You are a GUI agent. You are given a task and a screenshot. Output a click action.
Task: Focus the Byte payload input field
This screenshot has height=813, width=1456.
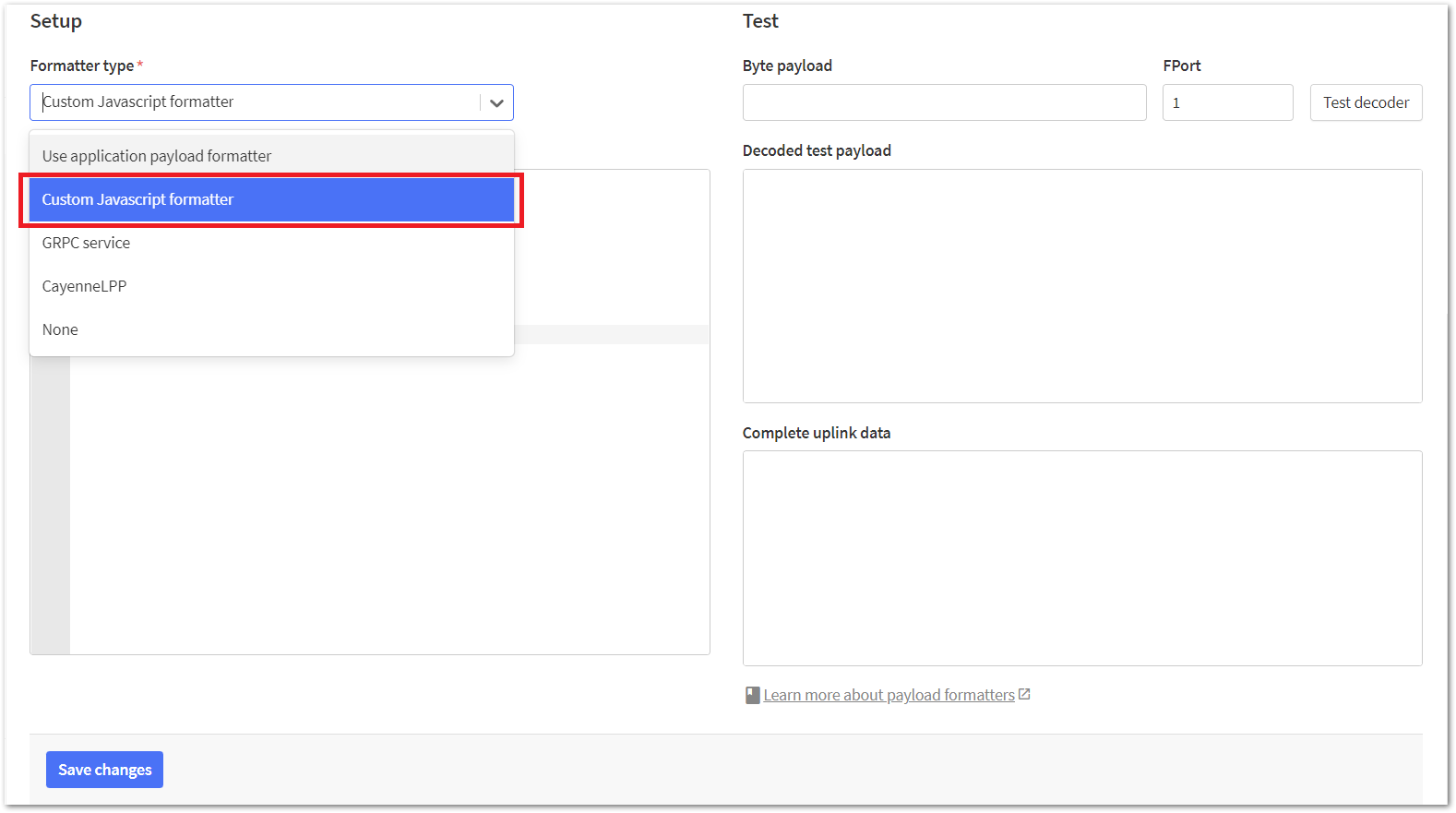coord(944,102)
